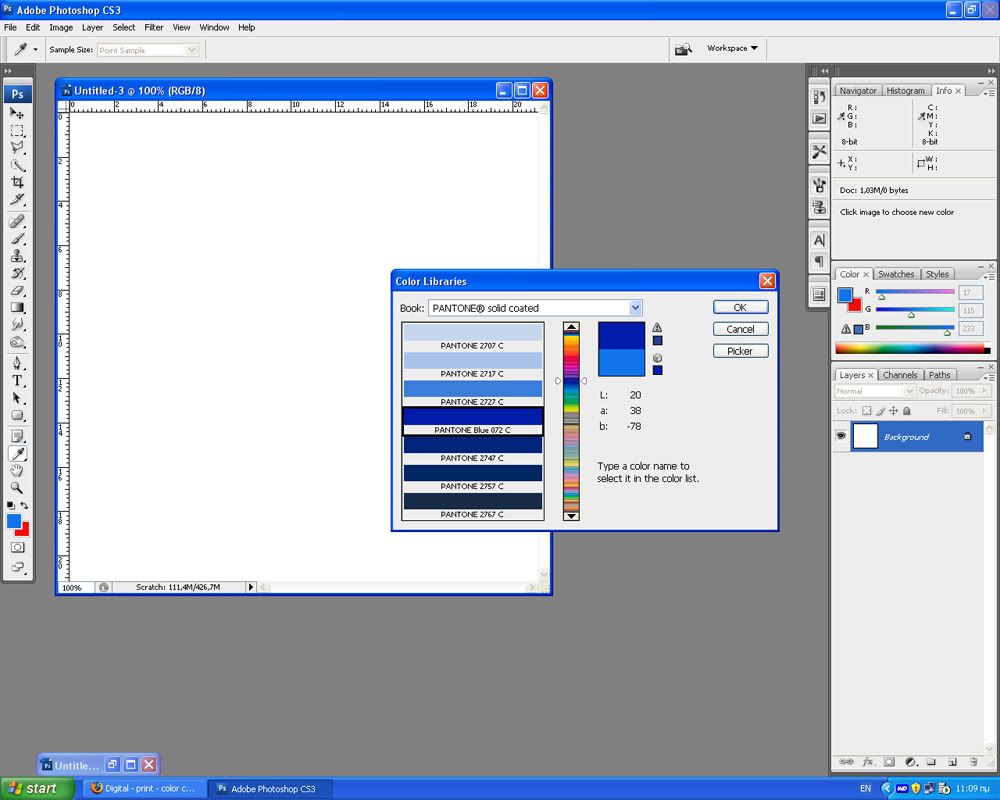Switch to the Swatches tab

point(896,274)
